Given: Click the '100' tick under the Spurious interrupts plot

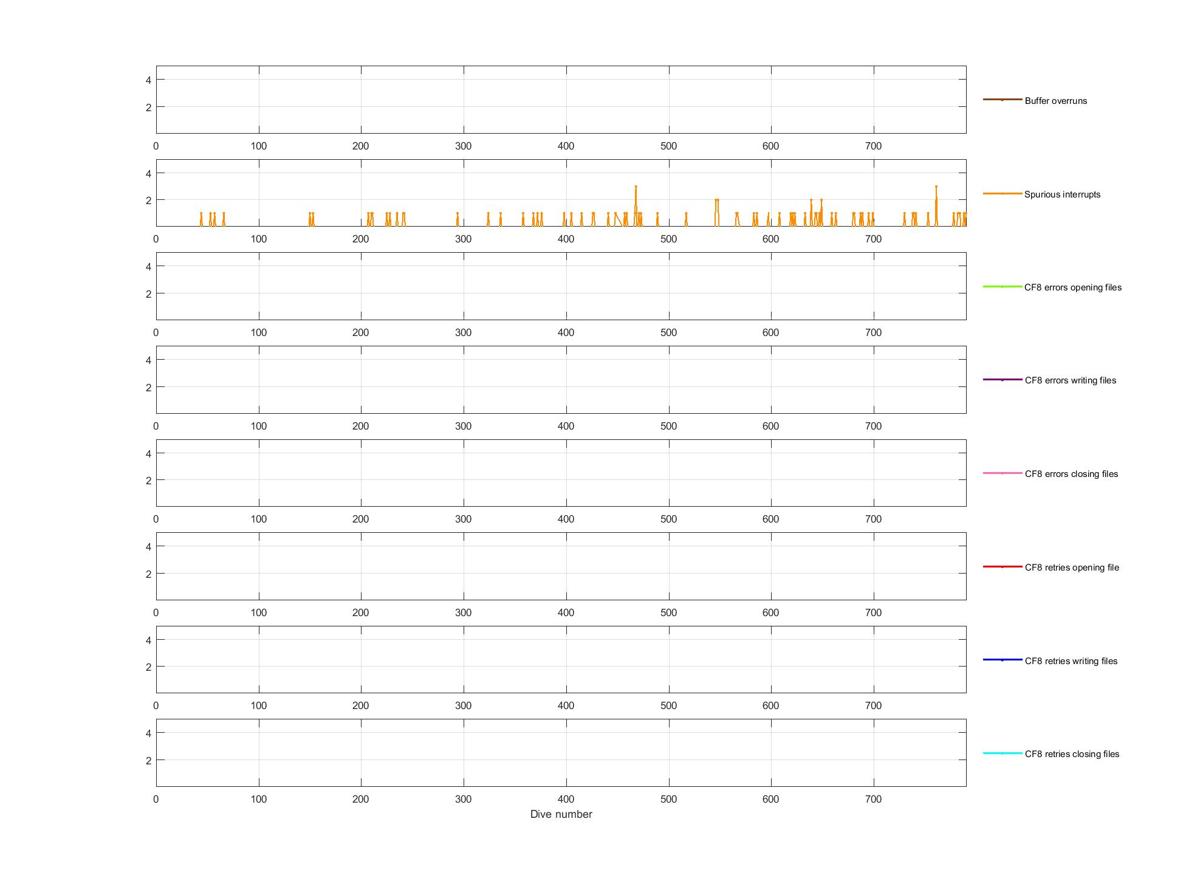Looking at the screenshot, I should [259, 239].
